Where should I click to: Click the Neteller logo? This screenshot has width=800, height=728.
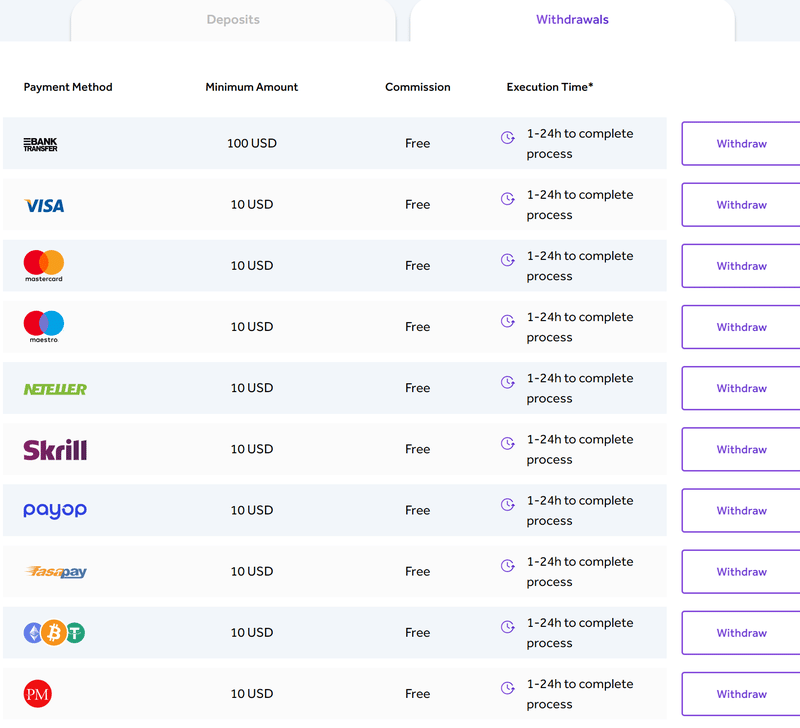click(x=55, y=389)
